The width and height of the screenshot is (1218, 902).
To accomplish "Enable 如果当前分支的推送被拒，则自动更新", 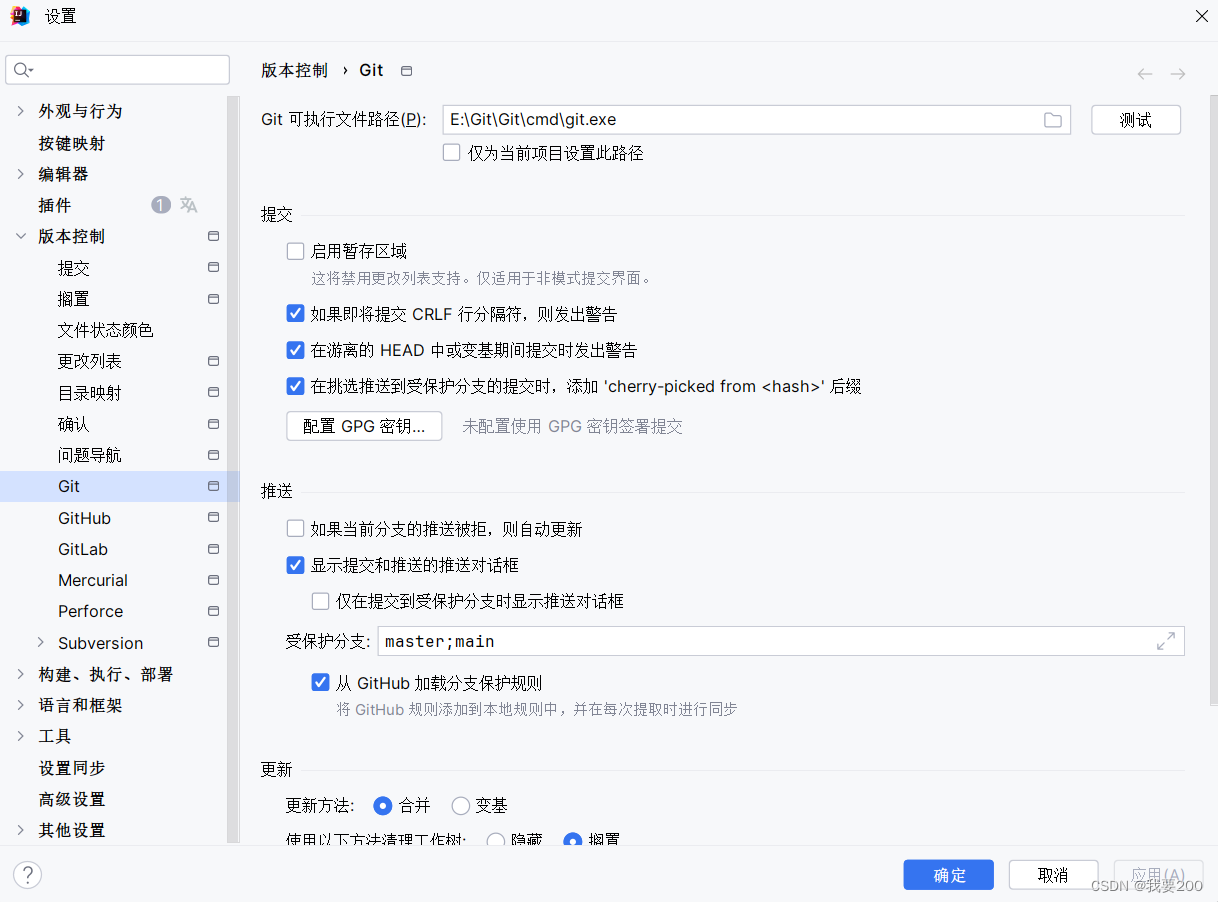I will (295, 529).
